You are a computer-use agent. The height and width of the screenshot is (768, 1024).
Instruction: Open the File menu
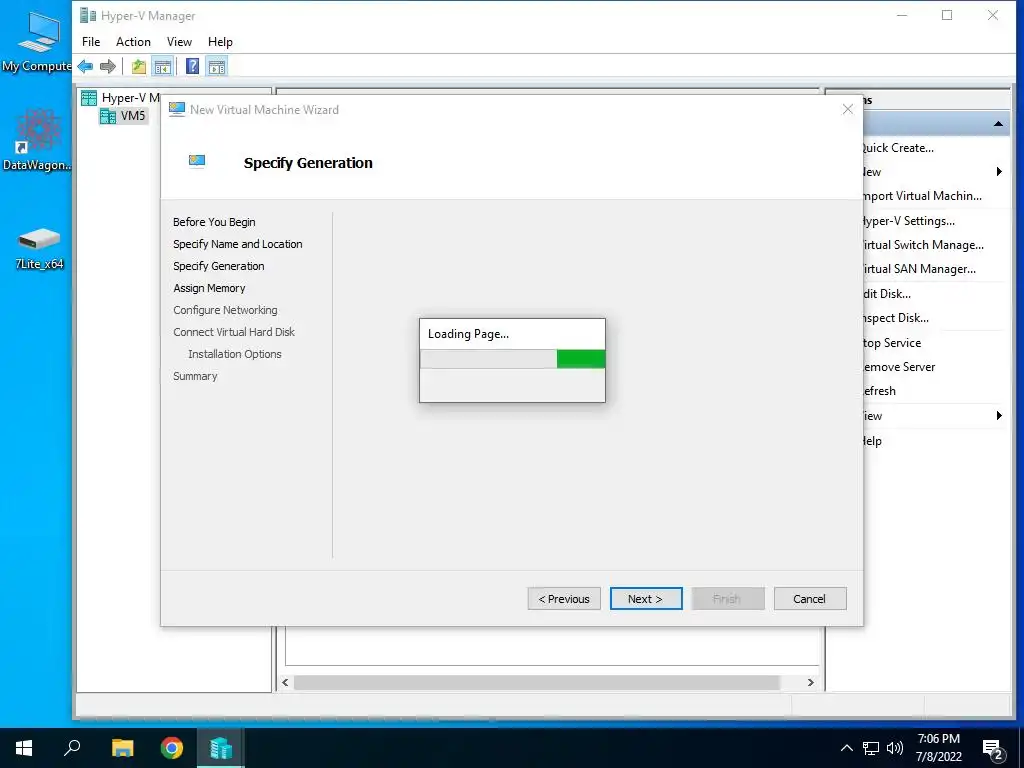[91, 42]
